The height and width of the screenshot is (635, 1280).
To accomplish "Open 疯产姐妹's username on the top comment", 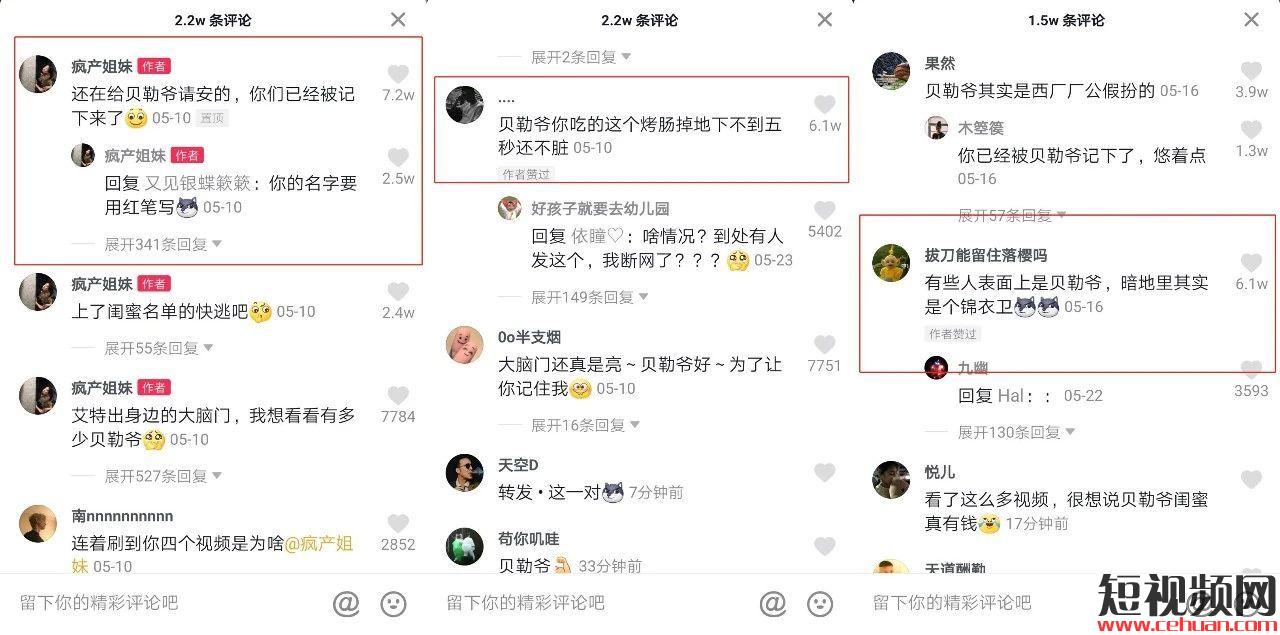I will coord(102,66).
